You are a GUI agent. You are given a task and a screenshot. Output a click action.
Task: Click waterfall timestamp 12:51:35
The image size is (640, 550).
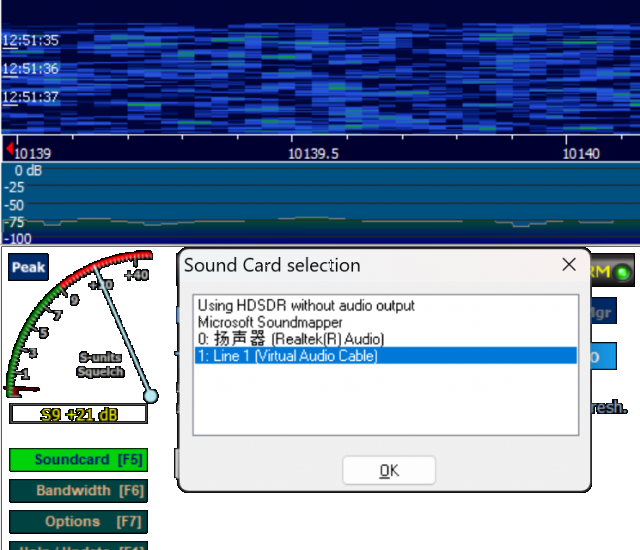[x=30, y=40]
